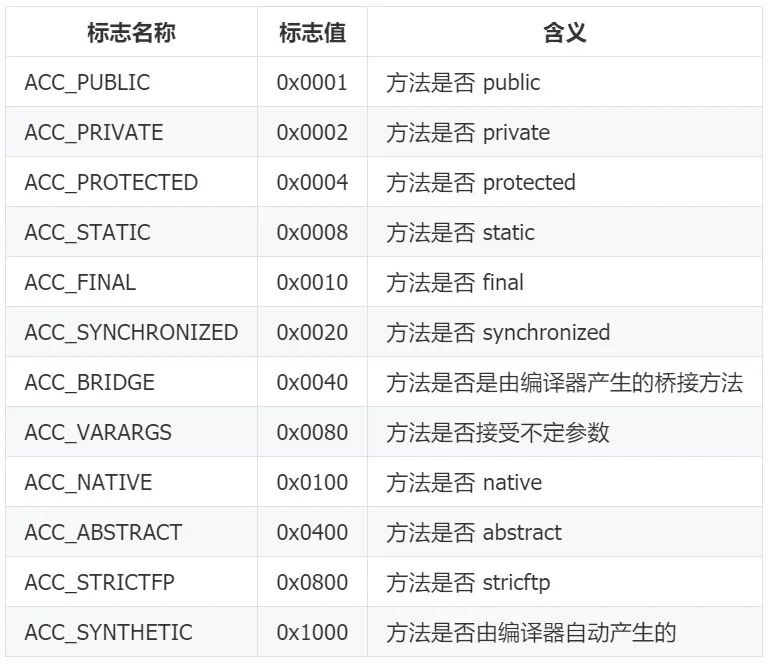The width and height of the screenshot is (769, 663).
Task: Click the ACC_ABSTRACT flag name
Action: (103, 532)
